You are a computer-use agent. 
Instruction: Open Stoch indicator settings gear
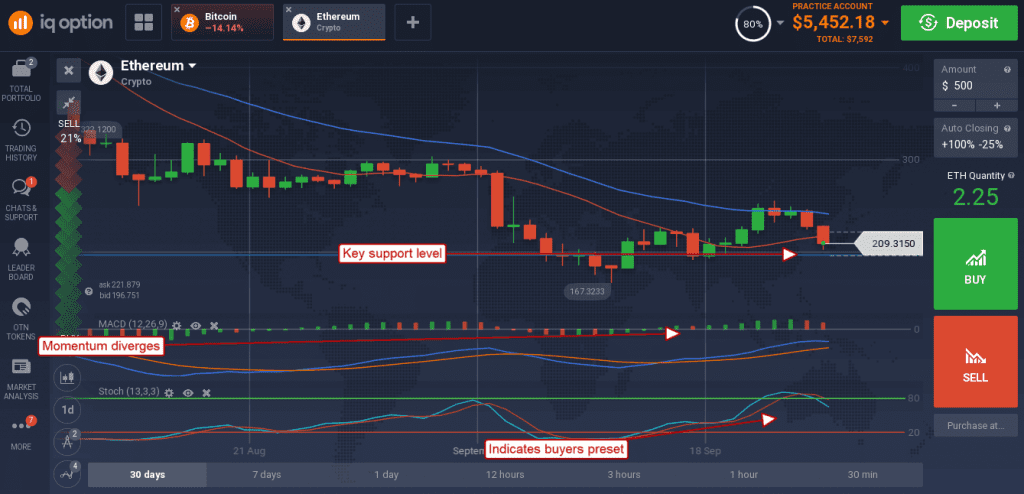coord(169,393)
